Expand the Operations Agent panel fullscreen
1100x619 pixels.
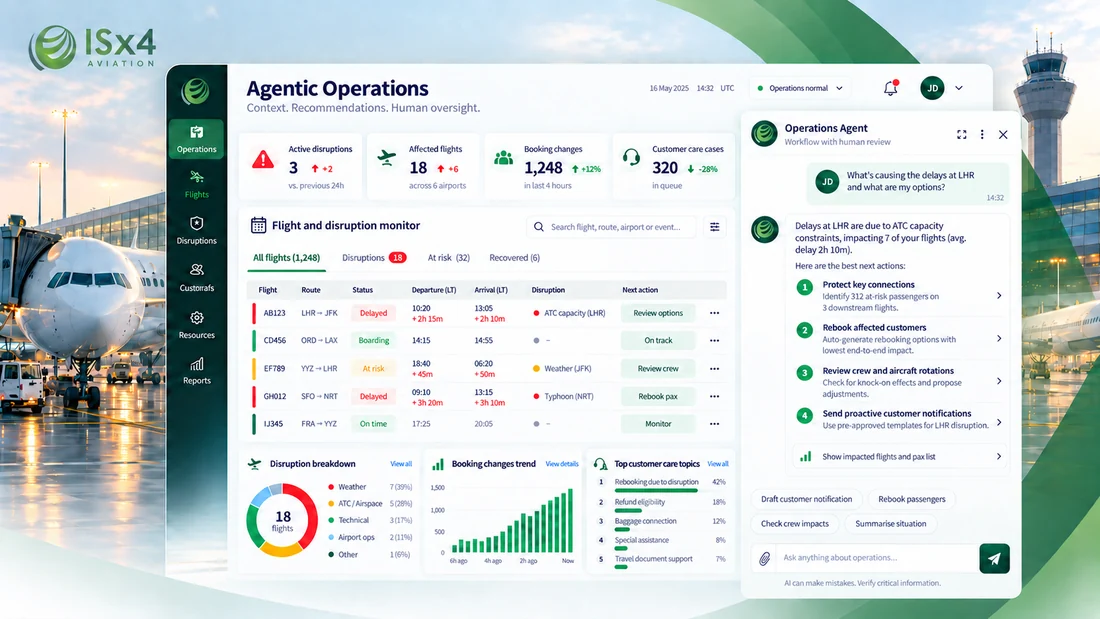point(962,135)
